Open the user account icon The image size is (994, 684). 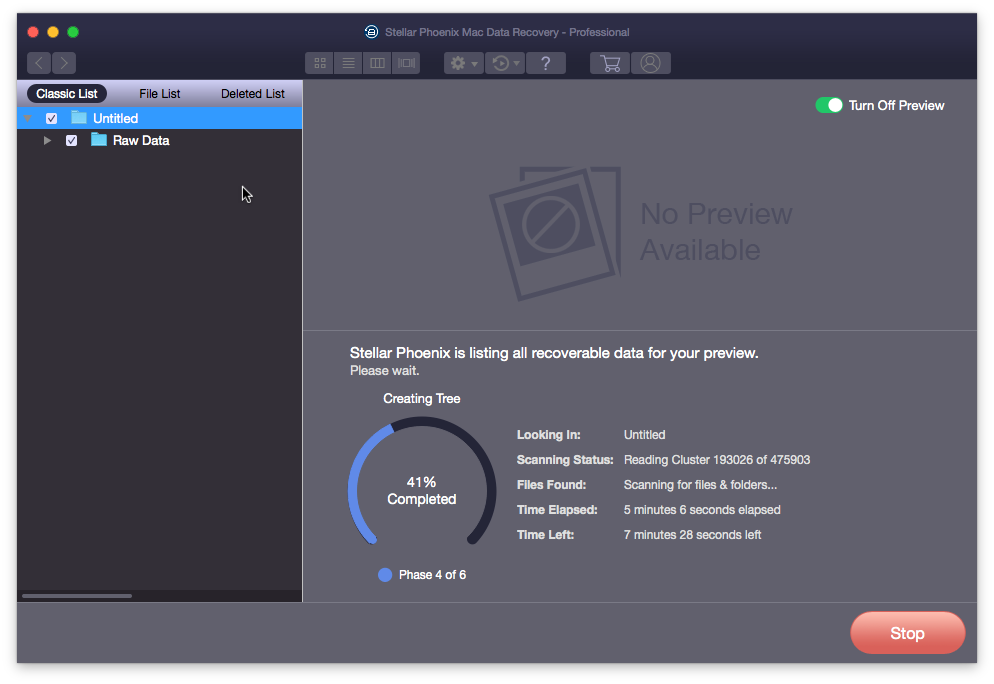(x=650, y=63)
